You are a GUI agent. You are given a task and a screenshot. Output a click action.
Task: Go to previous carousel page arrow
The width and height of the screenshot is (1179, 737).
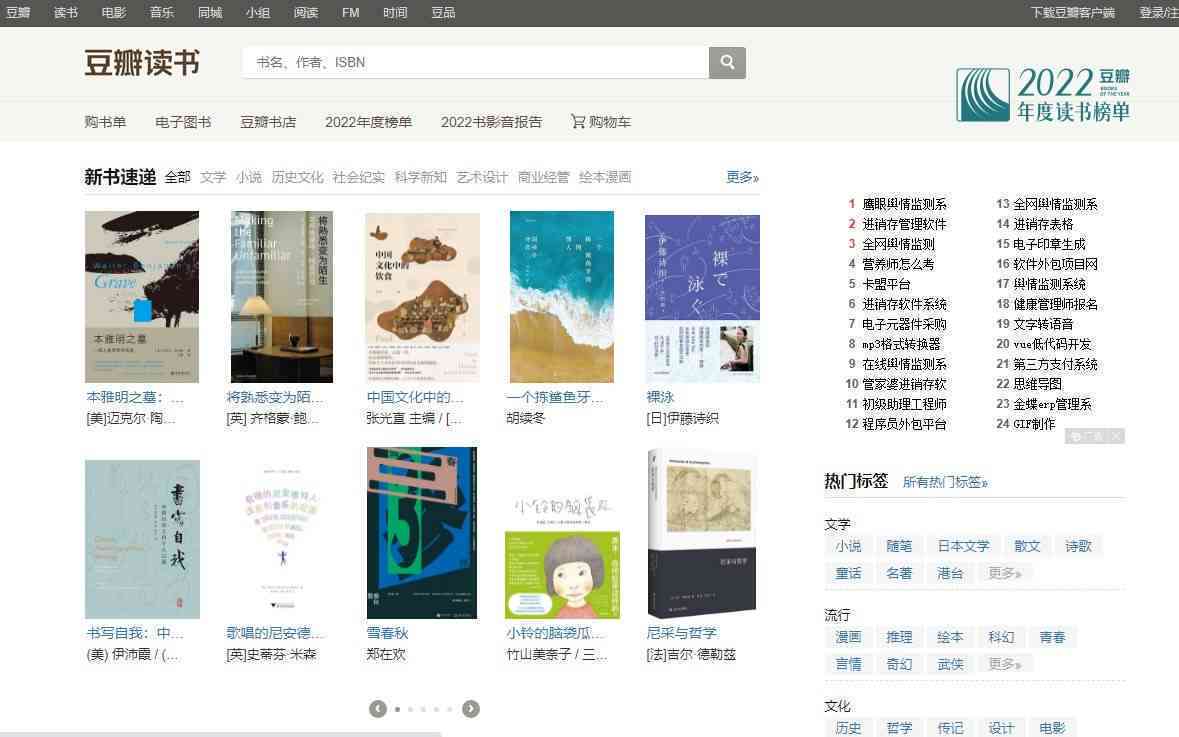[377, 708]
